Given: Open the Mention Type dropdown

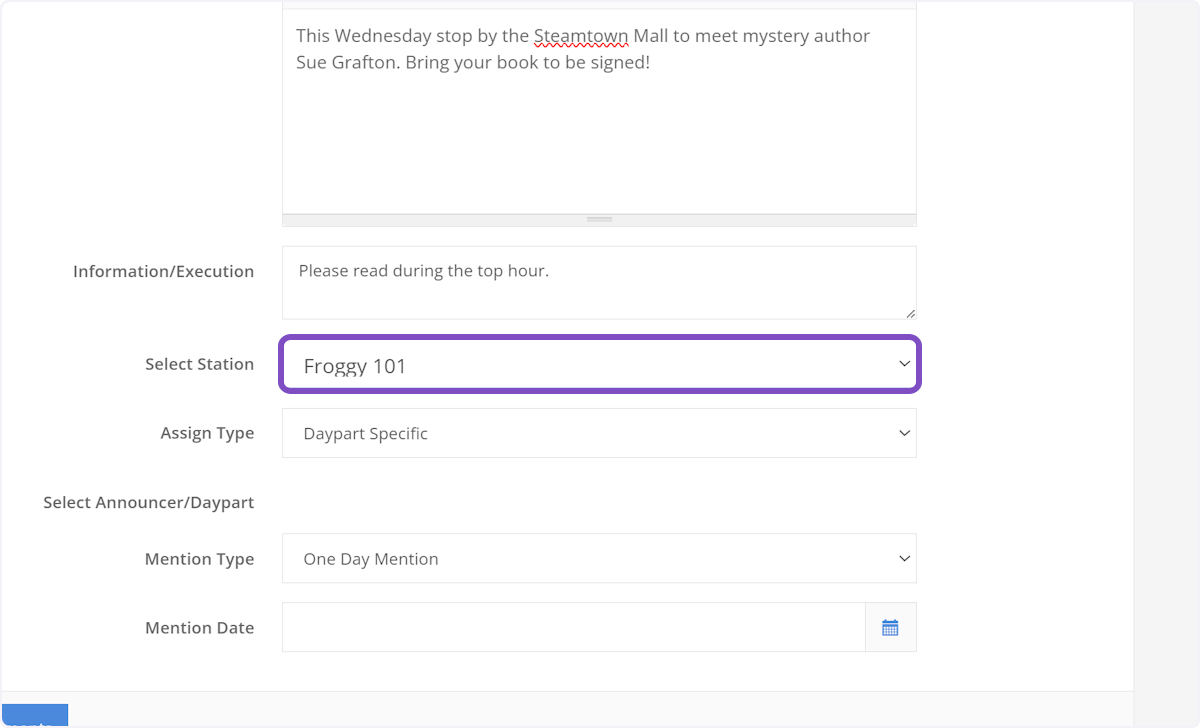Looking at the screenshot, I should [598, 559].
